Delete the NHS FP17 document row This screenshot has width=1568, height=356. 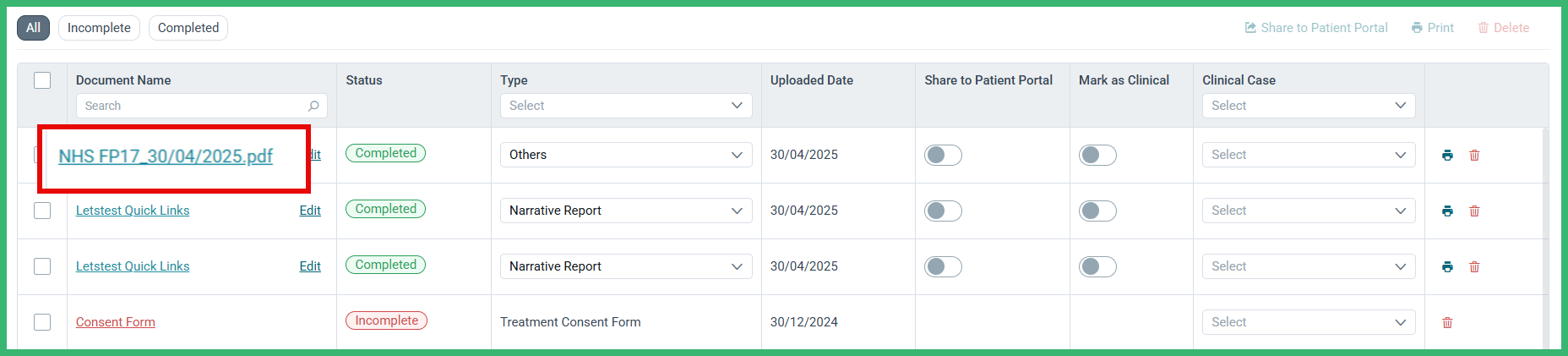1474,155
